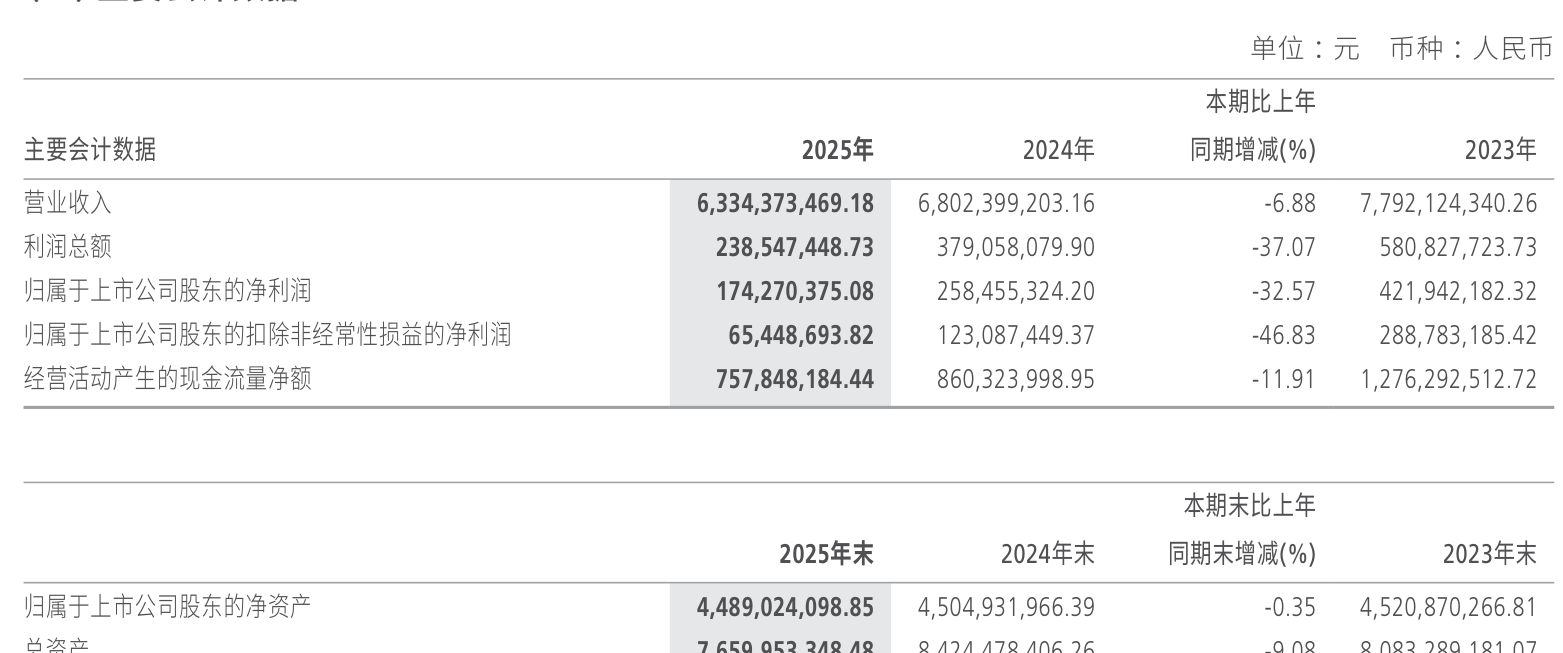Click the 经营活动产生的现金流量净额 row label
Image resolution: width=1563 pixels, height=653 pixels.
tap(168, 379)
